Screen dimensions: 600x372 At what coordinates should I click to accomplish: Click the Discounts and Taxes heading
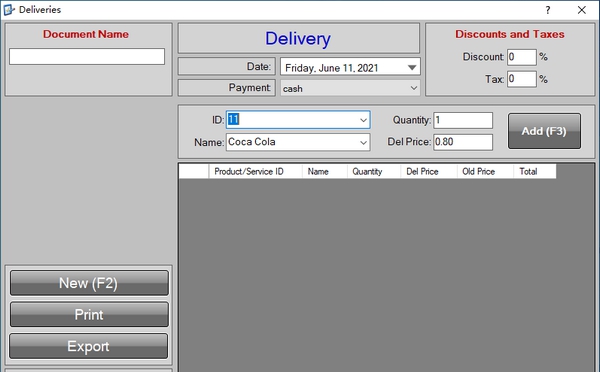[510, 34]
